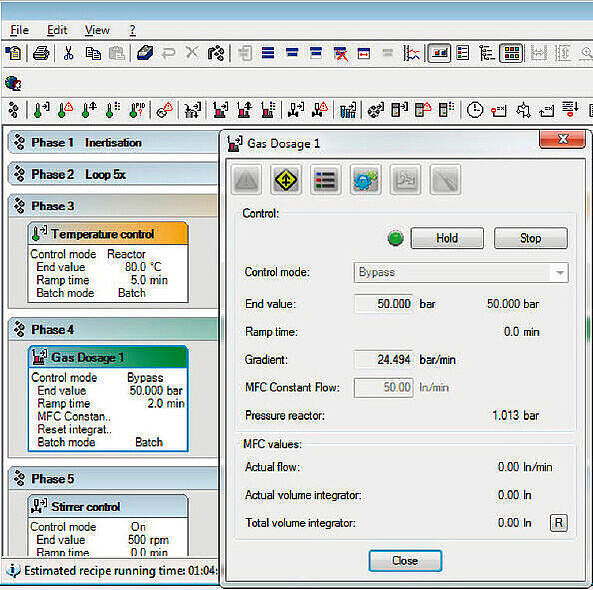Viewport: 593px width, 590px height.
Task: Click the list view icon in Gas Dosage dialog
Action: click(326, 180)
